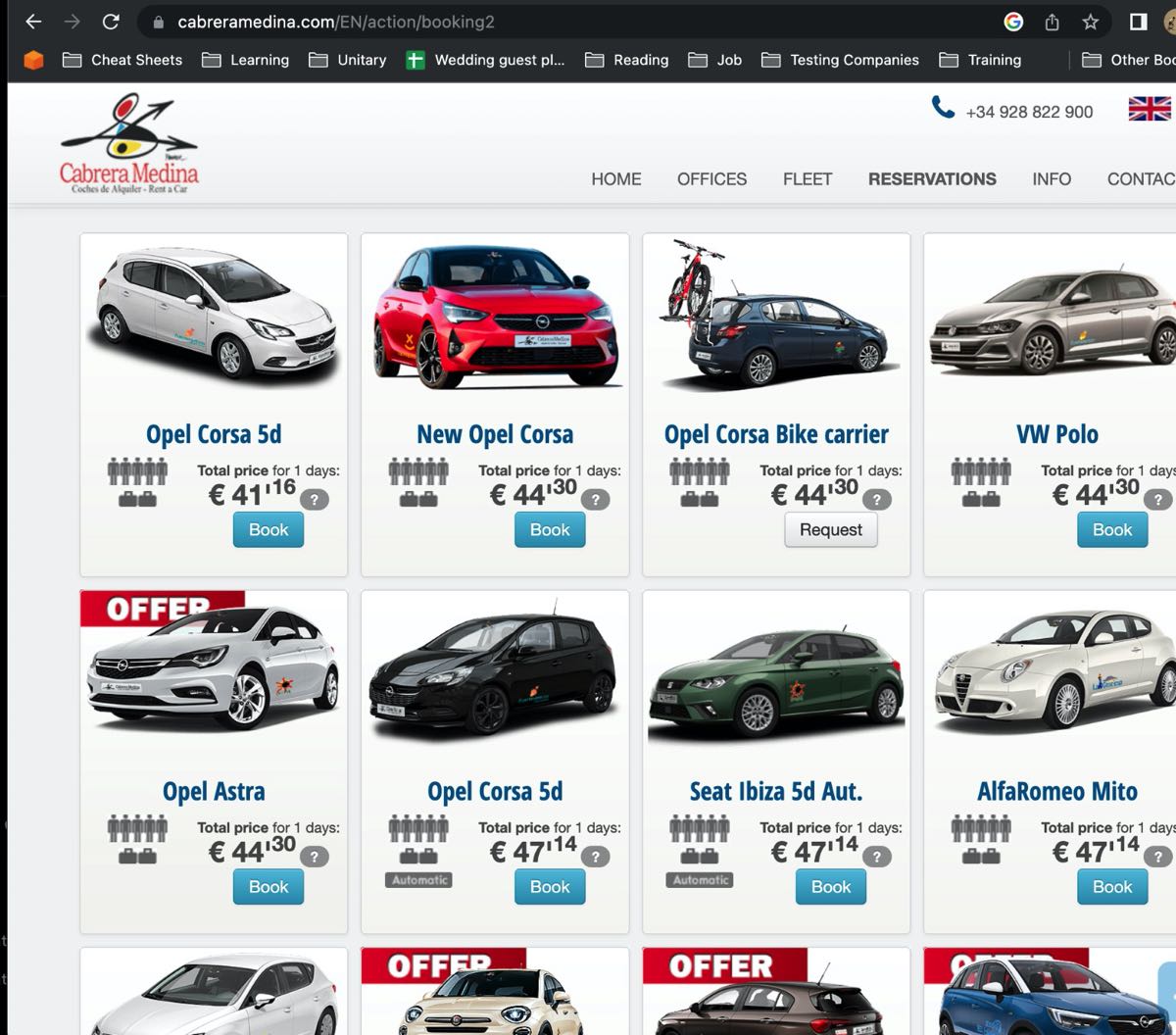Open the Reading bookmark folder
Screen dimensions: 1176x1035
627,60
